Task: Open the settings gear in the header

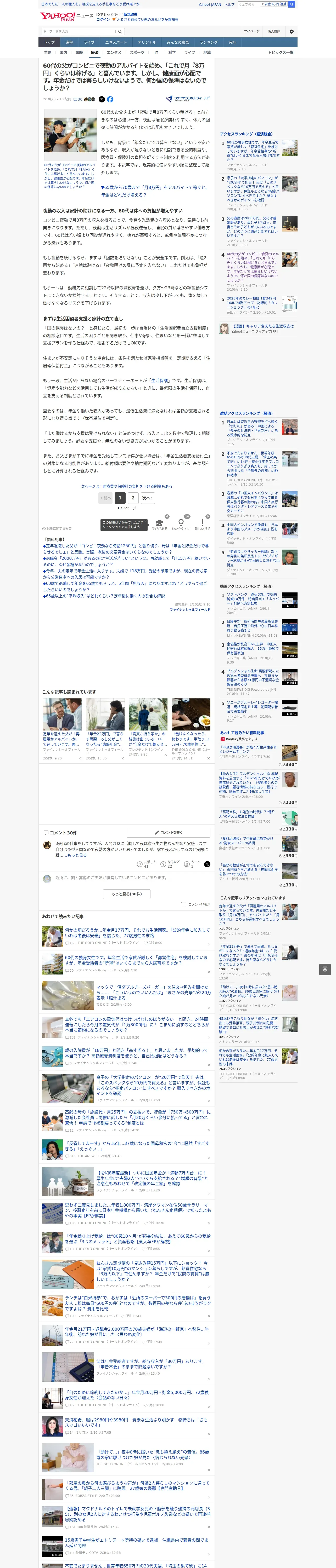Action: (292, 31)
